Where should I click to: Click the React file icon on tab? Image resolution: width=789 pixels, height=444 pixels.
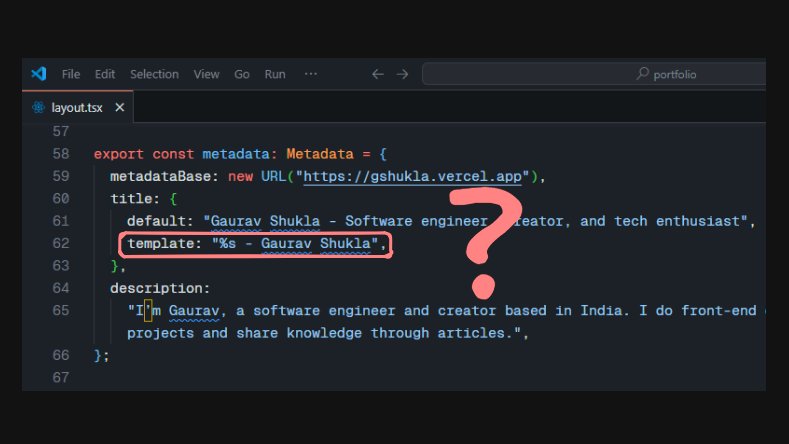[38, 107]
